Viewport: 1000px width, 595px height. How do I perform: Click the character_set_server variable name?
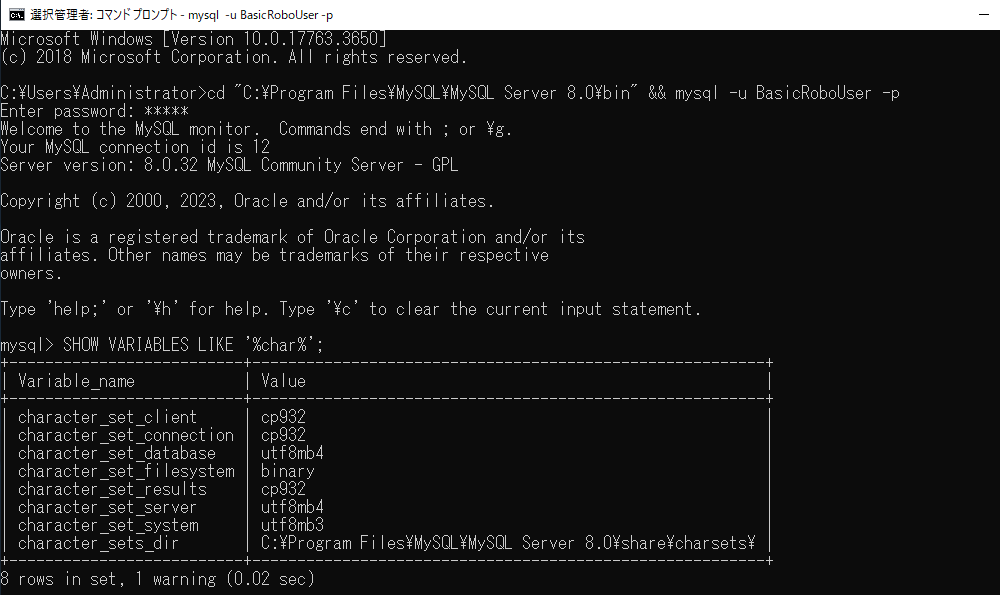[x=107, y=508]
